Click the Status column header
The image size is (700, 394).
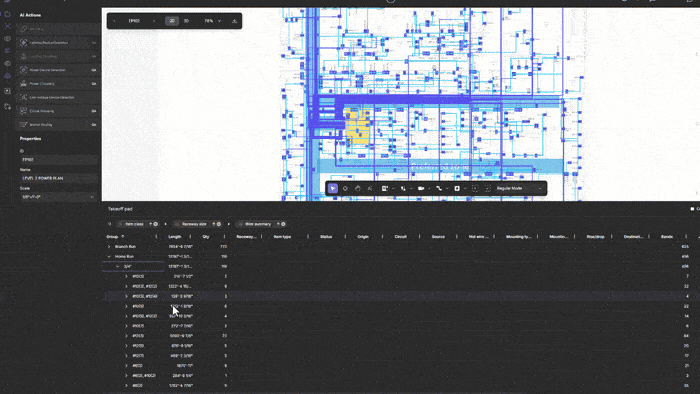(326, 236)
